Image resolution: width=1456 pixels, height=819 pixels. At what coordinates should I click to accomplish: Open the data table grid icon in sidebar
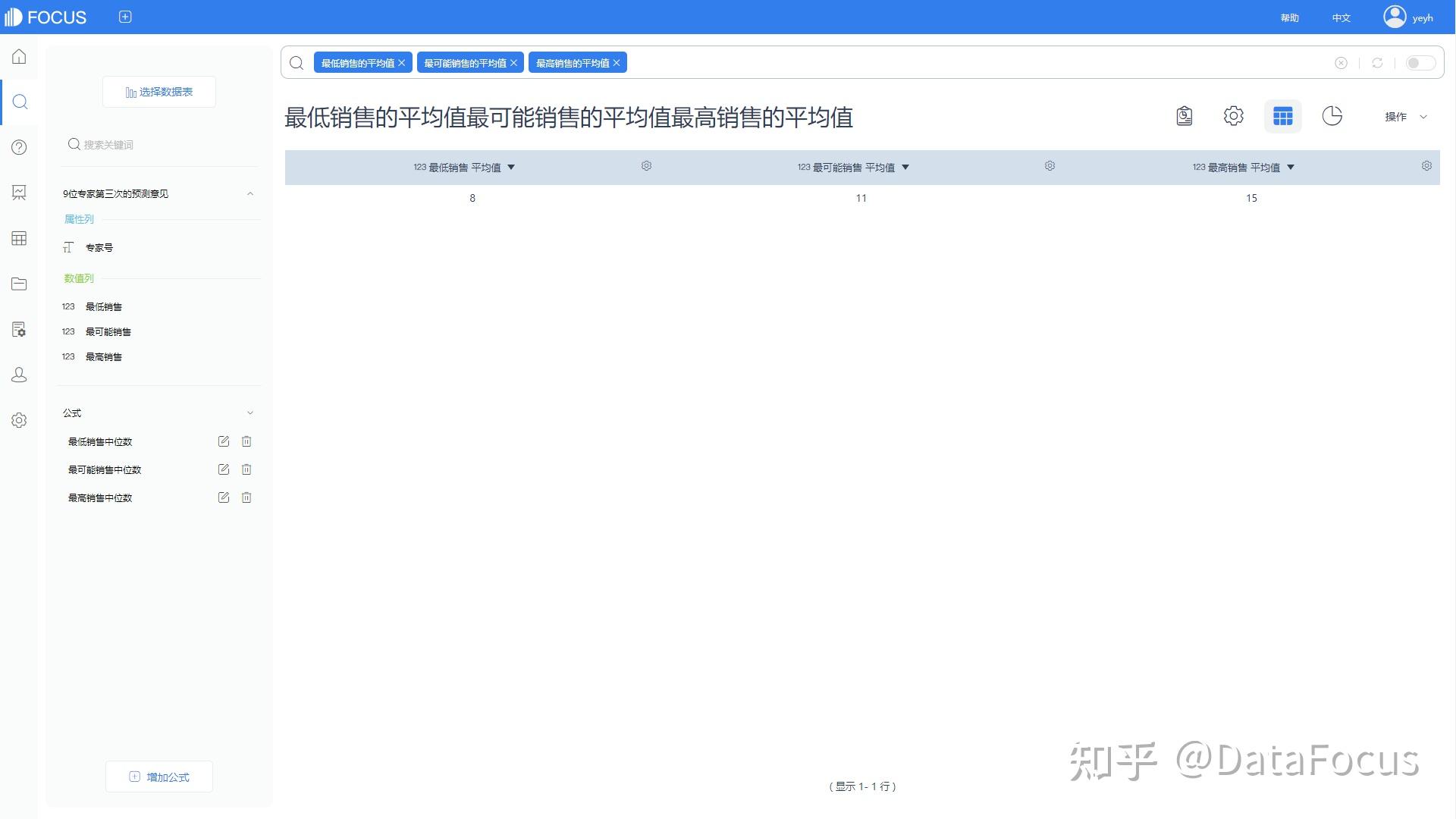point(19,238)
